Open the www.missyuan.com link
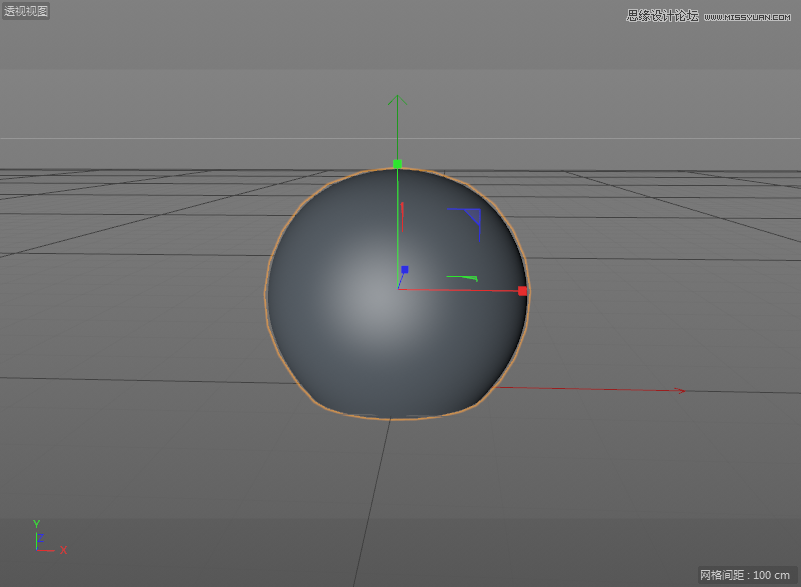The width and height of the screenshot is (801, 587). [x=750, y=16]
